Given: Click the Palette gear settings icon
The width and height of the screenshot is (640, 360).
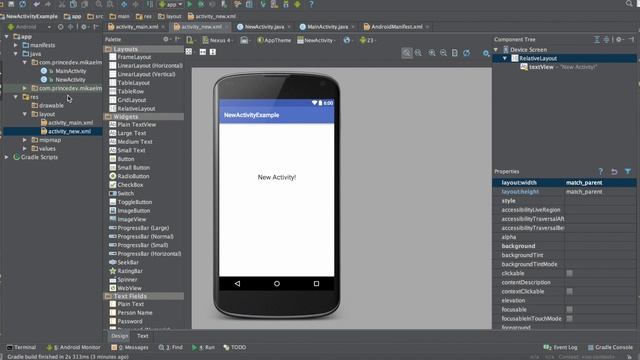Looking at the screenshot, I should click(166, 39).
